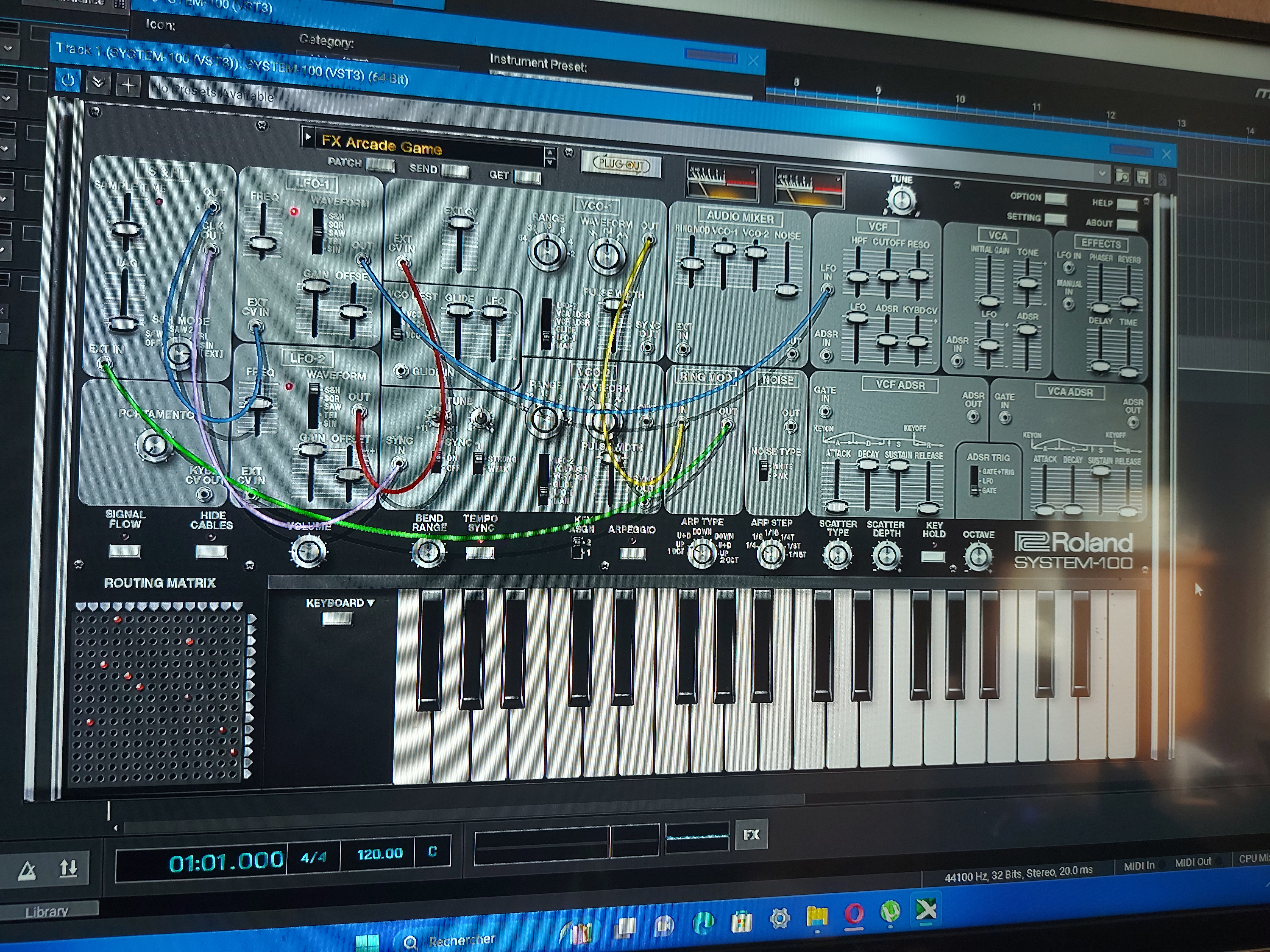
Task: Turn the ARP STEP knob
Action: tap(770, 554)
